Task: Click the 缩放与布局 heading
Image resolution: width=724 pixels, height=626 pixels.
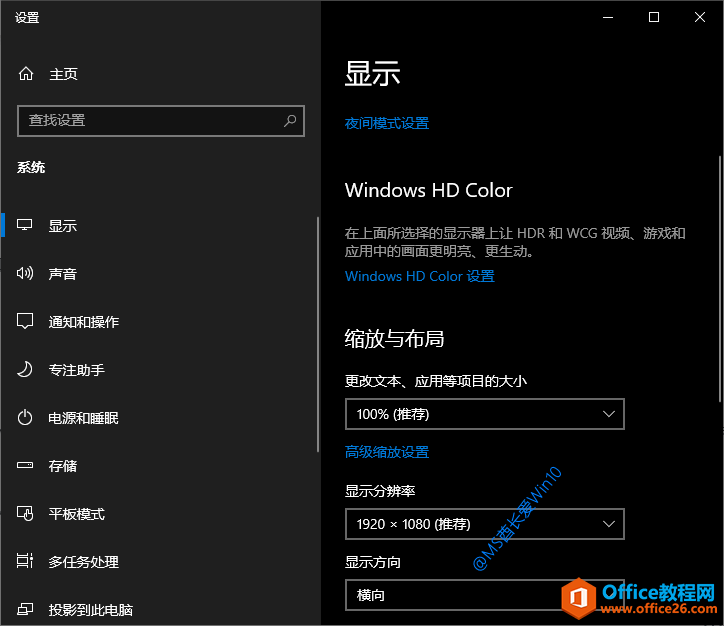Action: click(394, 338)
